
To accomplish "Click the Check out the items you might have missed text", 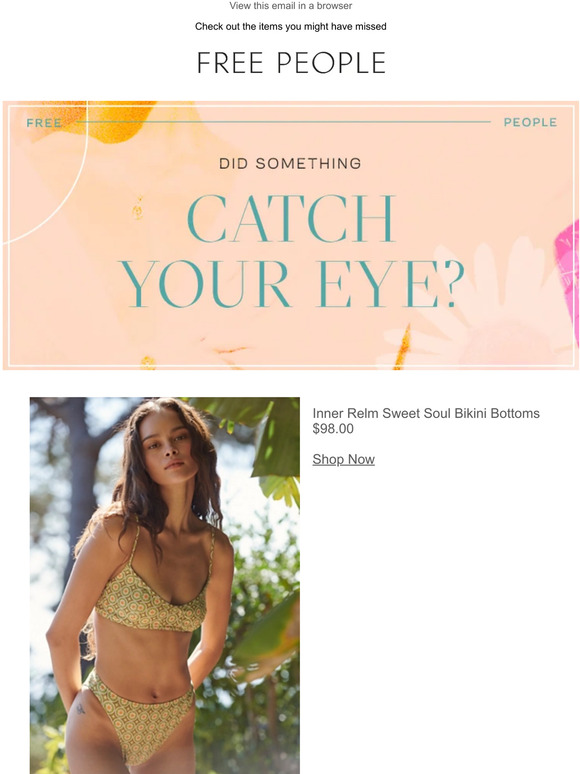I will pos(290,26).
